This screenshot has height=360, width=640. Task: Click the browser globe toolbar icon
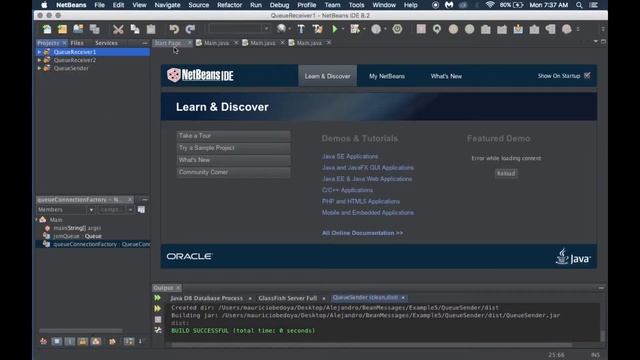281,29
